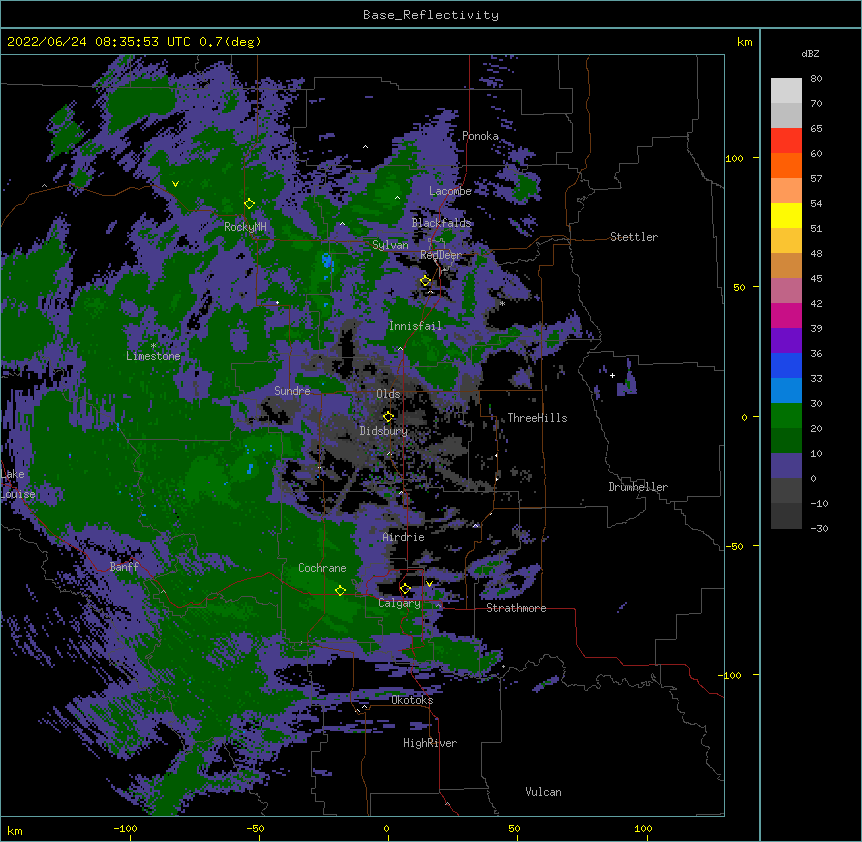This screenshot has height=842, width=862.
Task: Click the white asterisk above Limestone
Action: click(154, 346)
